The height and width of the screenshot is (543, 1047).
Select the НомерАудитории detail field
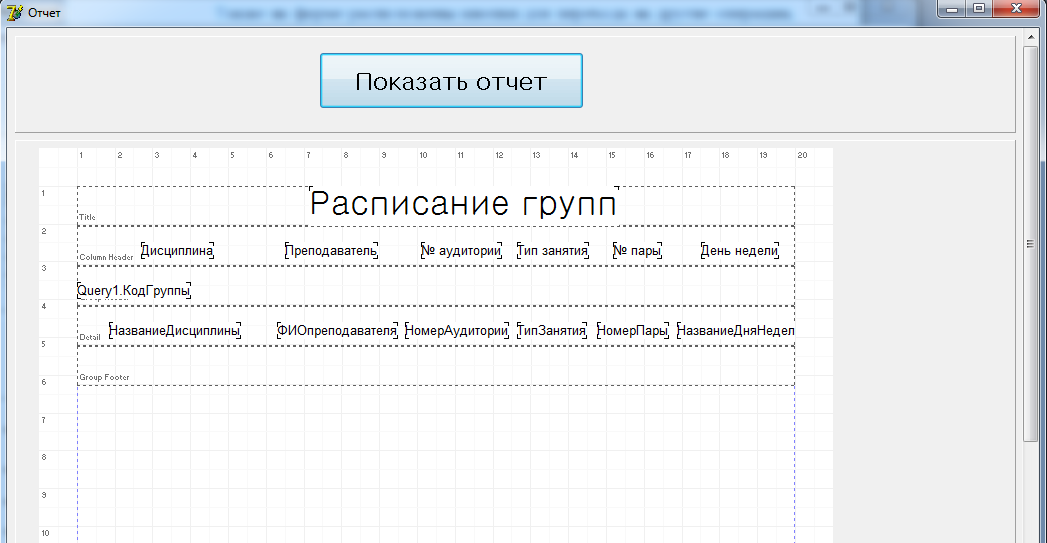(457, 331)
